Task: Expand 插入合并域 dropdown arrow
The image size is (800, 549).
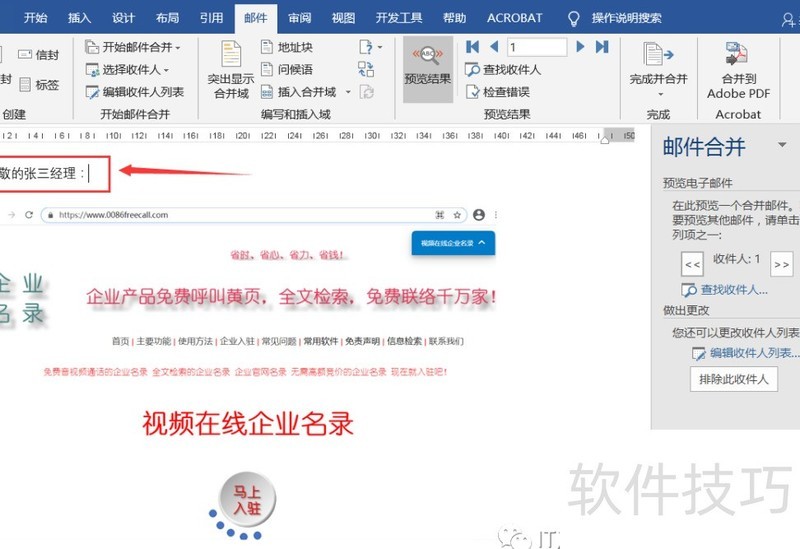Action: click(x=348, y=92)
